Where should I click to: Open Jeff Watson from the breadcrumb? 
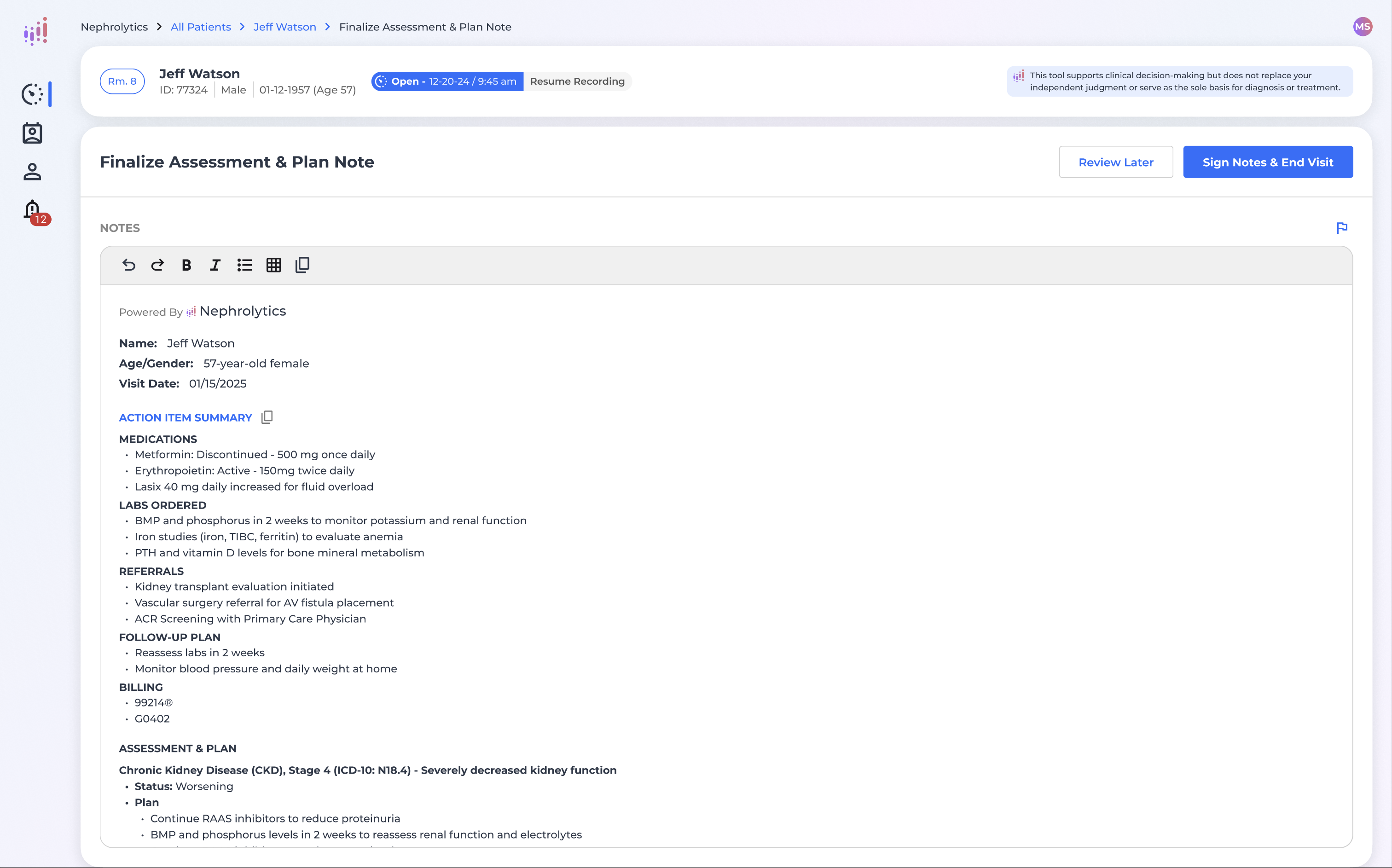[x=285, y=26]
